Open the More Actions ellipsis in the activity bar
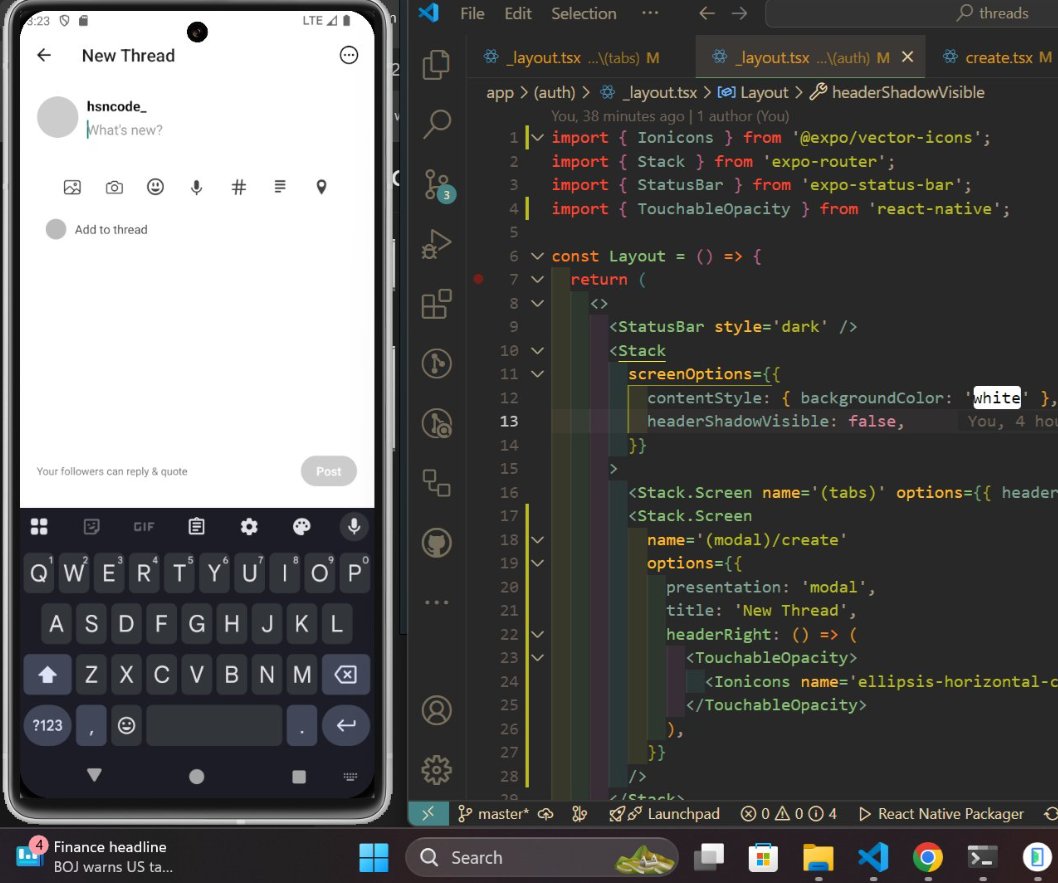 click(x=434, y=601)
